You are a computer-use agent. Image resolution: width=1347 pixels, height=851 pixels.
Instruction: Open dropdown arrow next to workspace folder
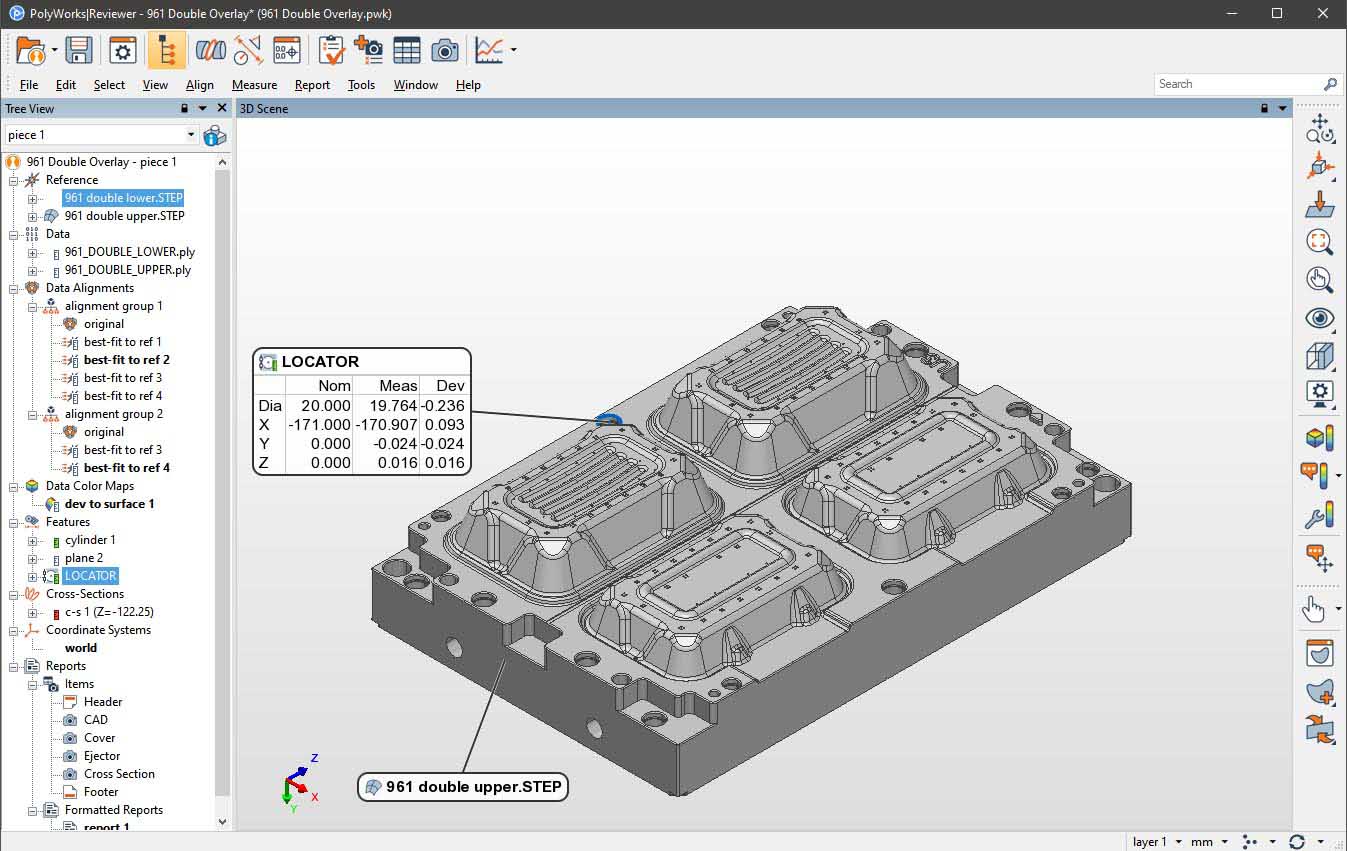54,50
